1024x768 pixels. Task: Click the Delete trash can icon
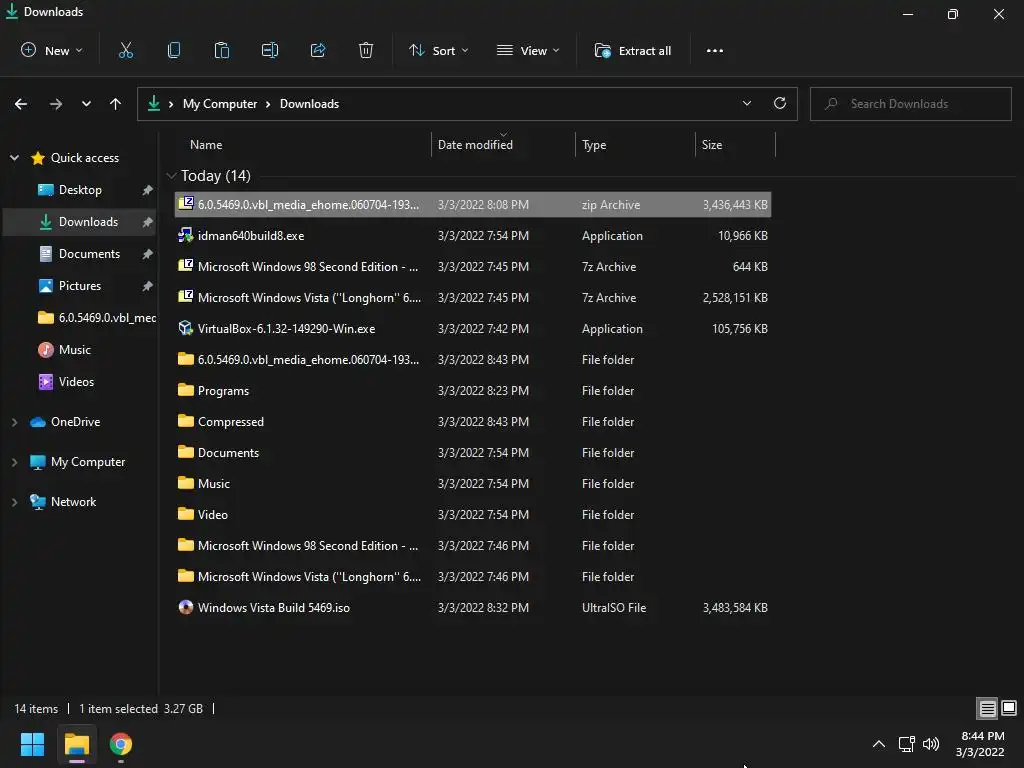pos(366,50)
